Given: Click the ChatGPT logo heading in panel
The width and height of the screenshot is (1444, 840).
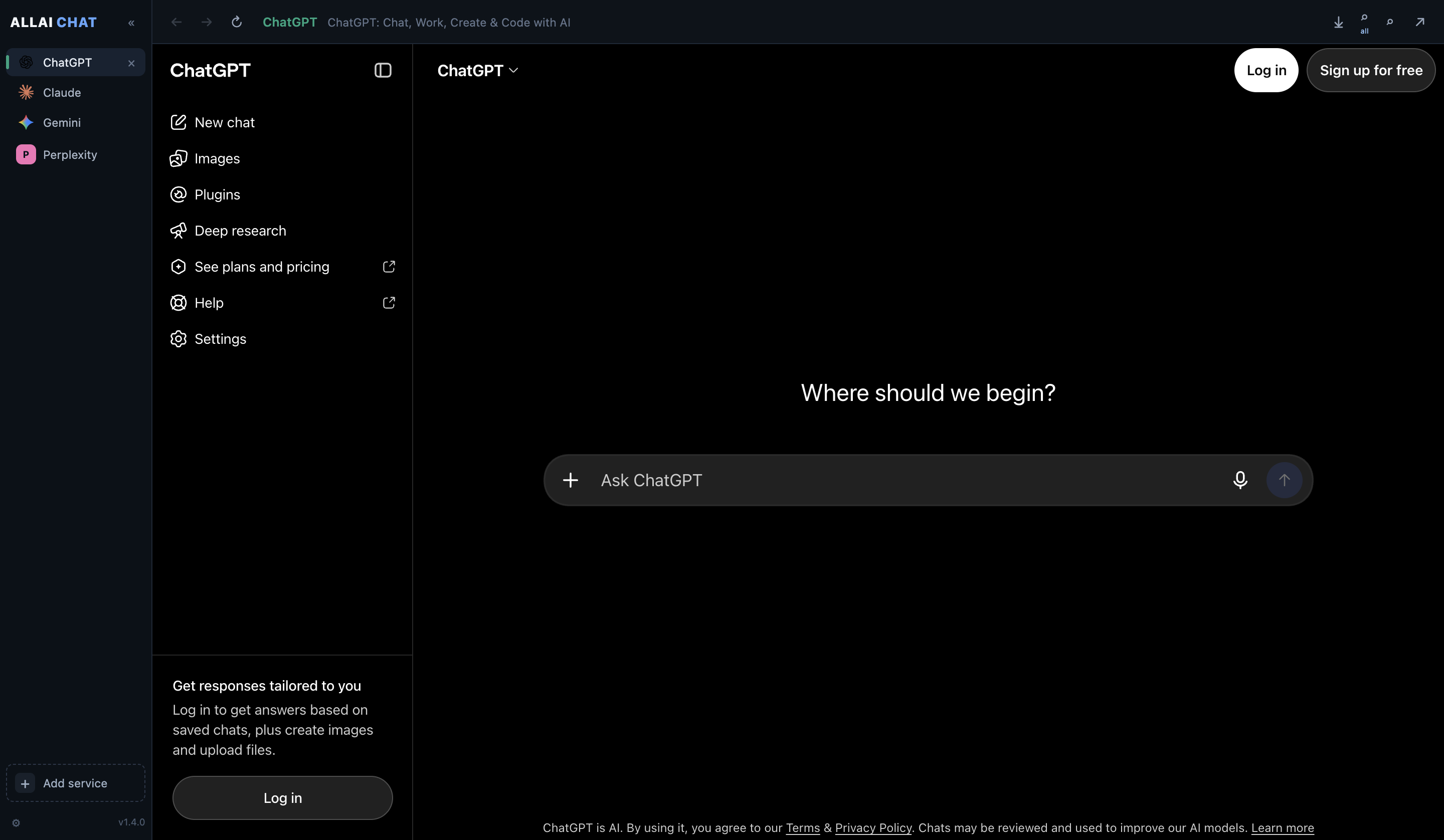Looking at the screenshot, I should (210, 71).
